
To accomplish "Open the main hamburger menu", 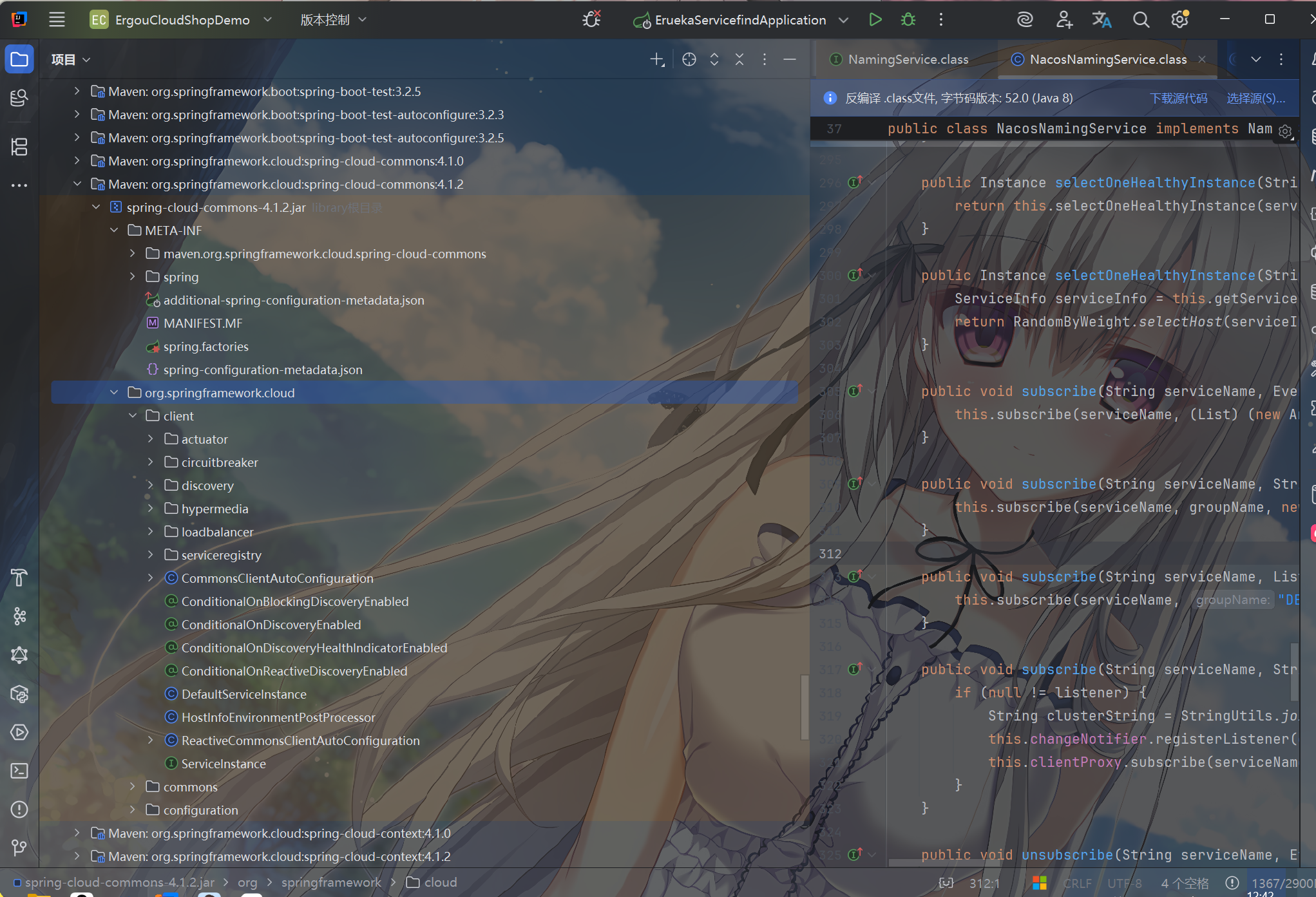I will click(57, 19).
